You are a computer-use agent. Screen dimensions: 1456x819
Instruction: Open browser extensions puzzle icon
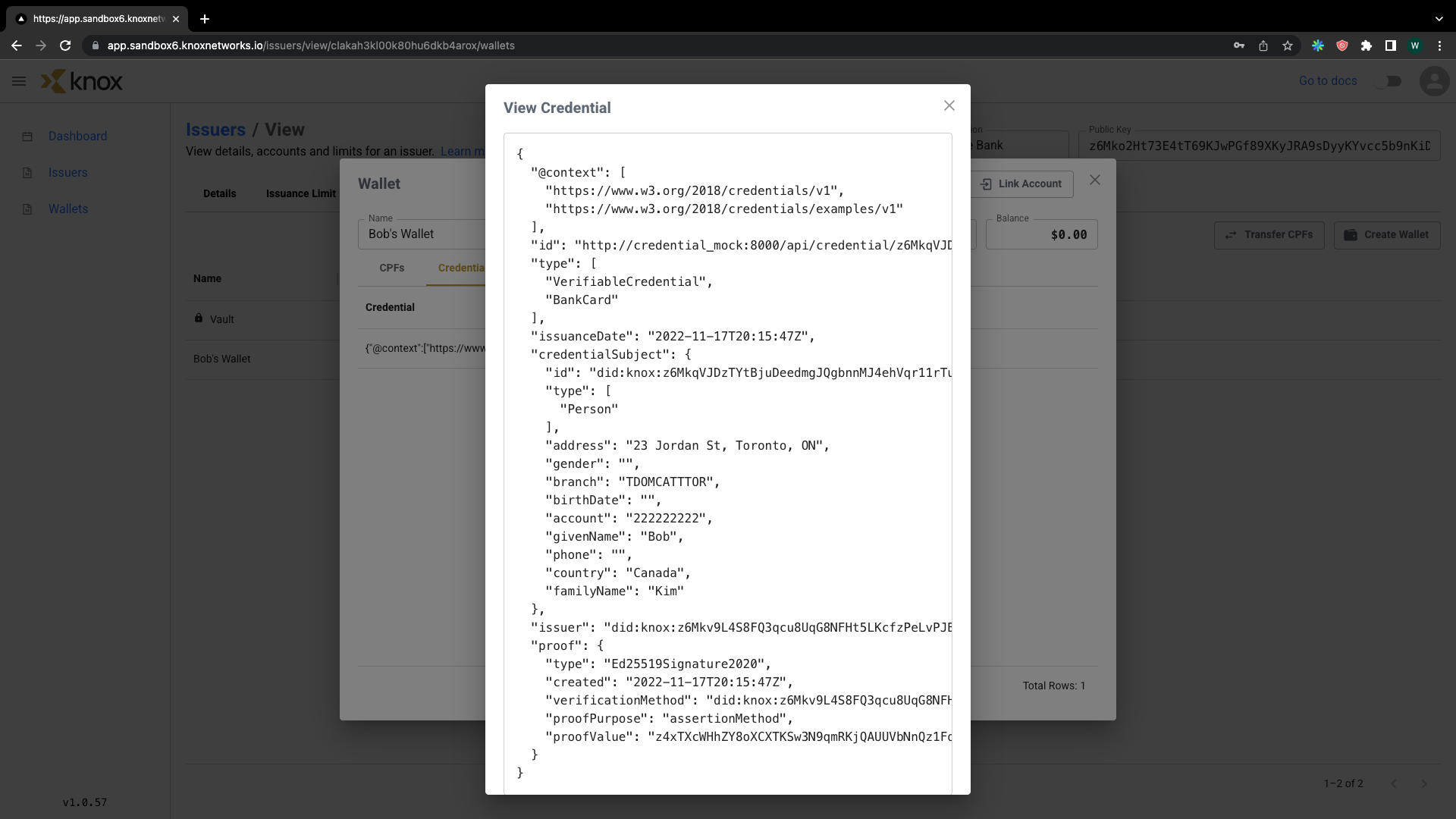(1366, 45)
